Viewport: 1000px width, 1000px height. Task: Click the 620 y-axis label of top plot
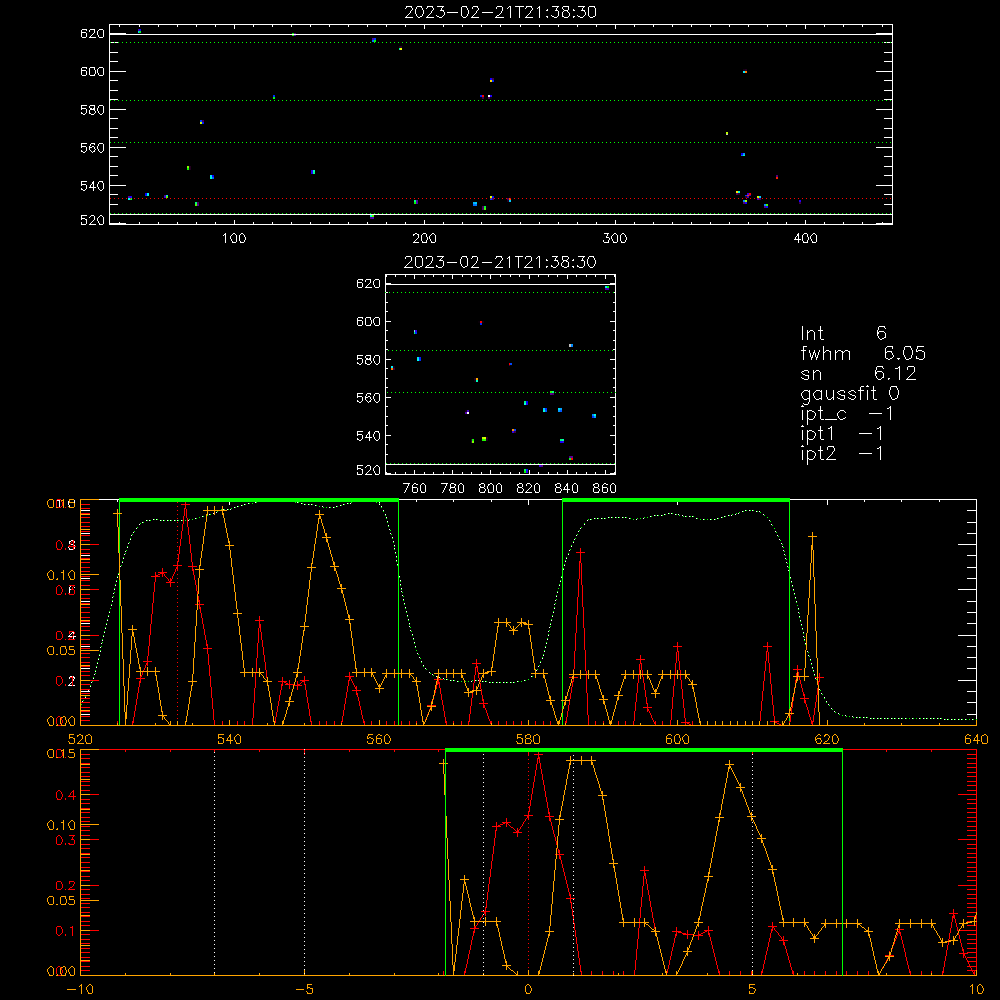[x=92, y=33]
